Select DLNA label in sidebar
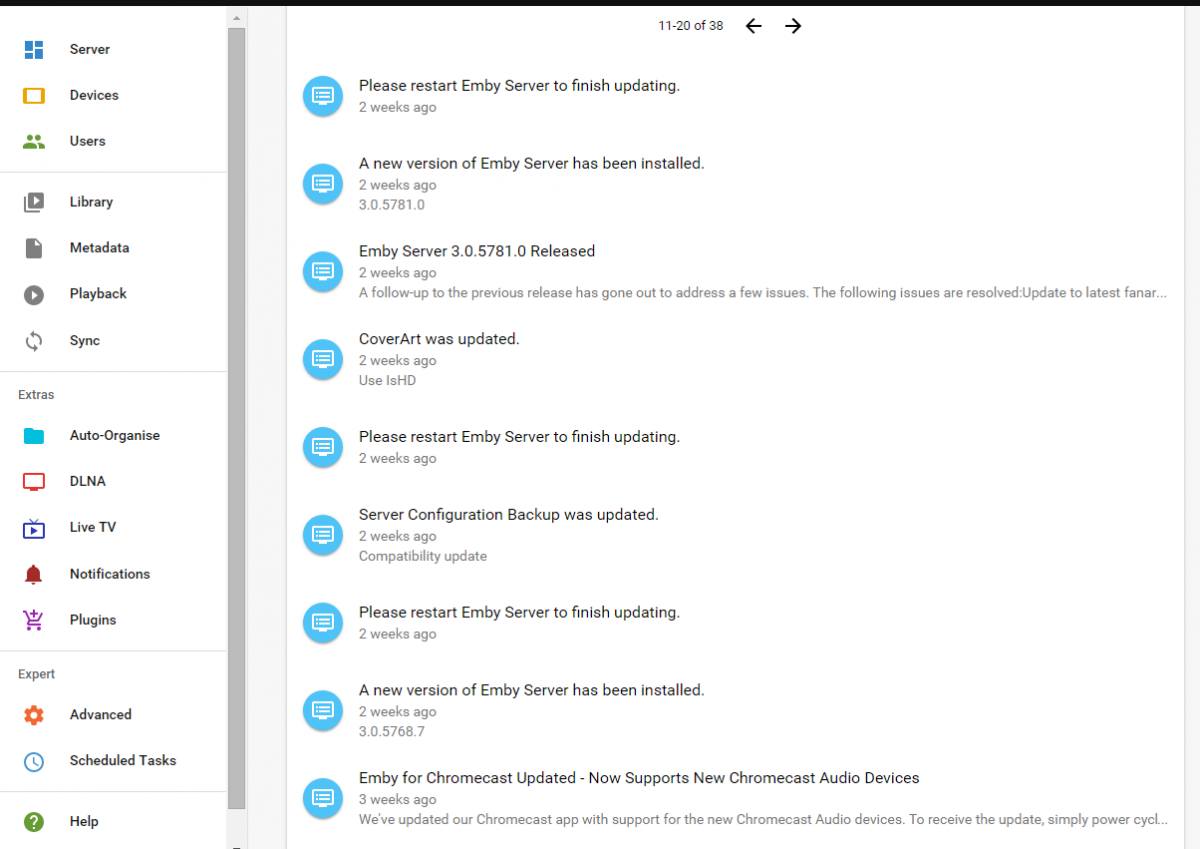The width and height of the screenshot is (1200, 849). [88, 481]
